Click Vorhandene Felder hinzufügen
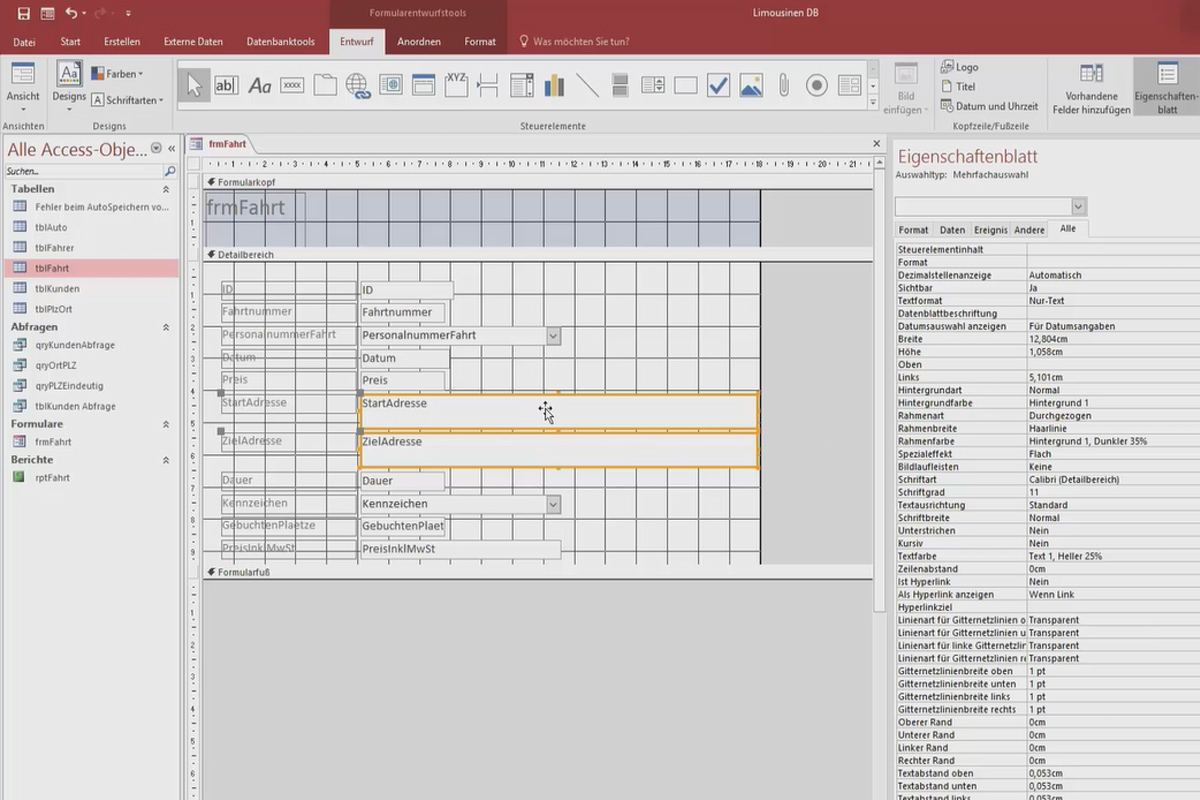1200x800 pixels. pyautogui.click(x=1091, y=88)
